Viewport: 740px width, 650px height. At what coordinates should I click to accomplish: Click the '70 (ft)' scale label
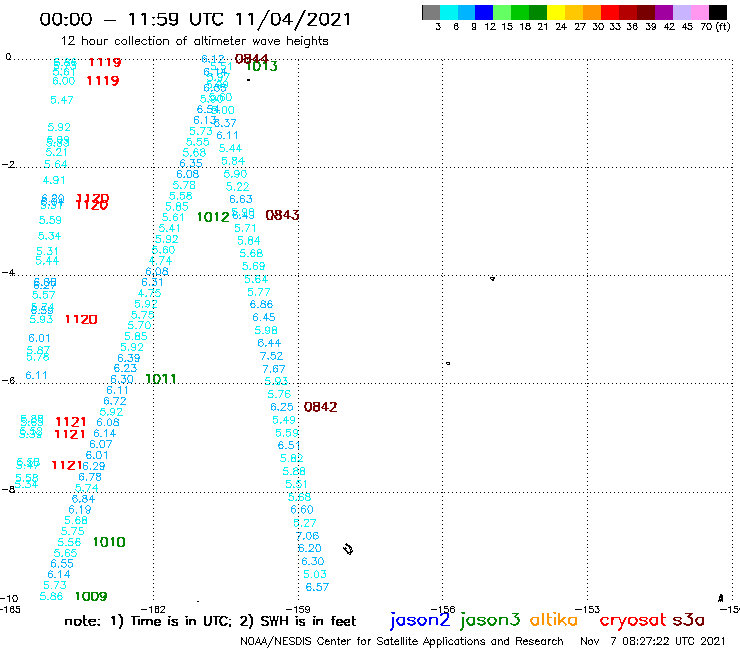click(715, 26)
